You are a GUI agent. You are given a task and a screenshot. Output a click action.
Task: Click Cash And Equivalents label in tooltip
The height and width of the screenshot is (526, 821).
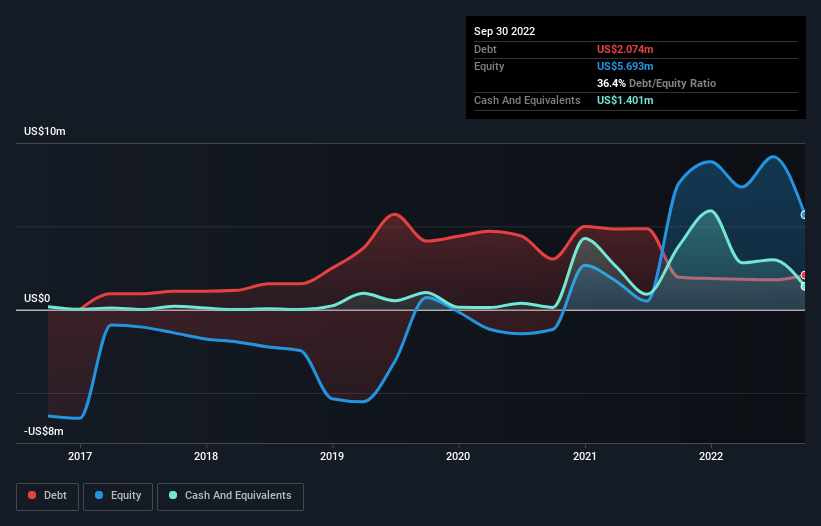click(x=527, y=100)
